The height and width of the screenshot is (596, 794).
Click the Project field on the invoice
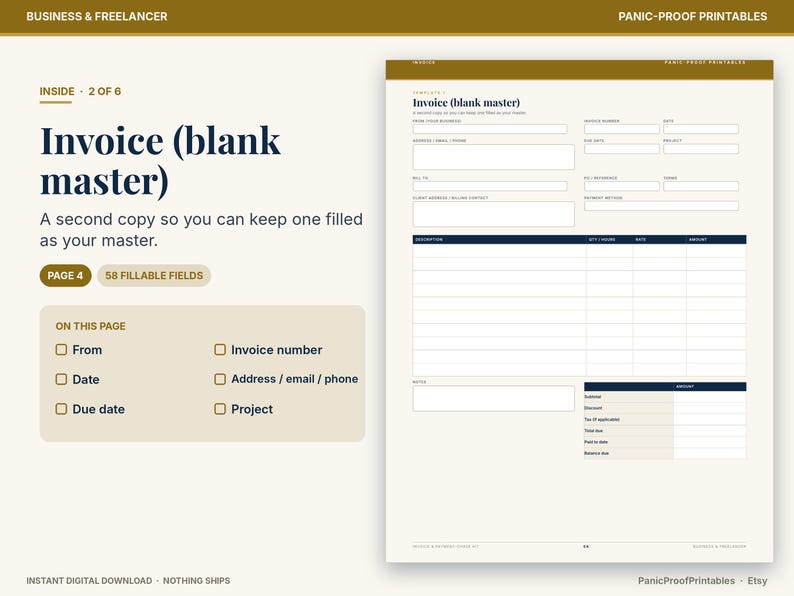click(701, 149)
